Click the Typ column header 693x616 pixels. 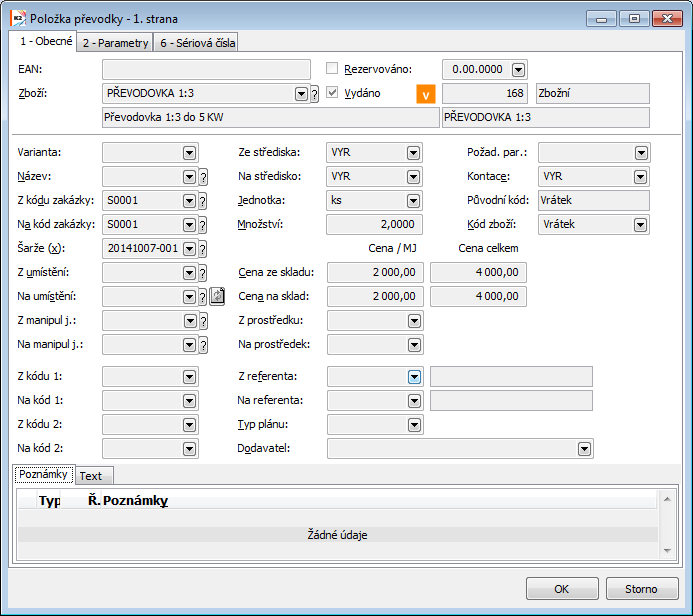pos(50,501)
